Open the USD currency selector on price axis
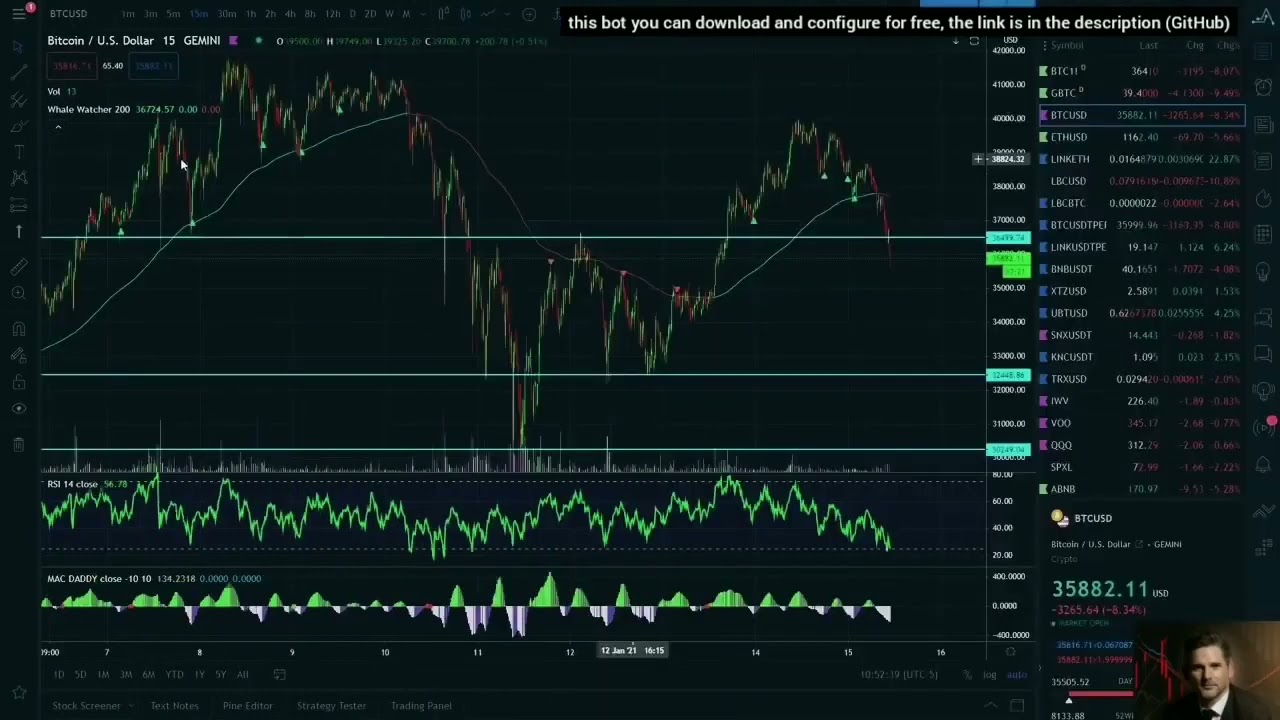The width and height of the screenshot is (1280, 720). [1011, 40]
